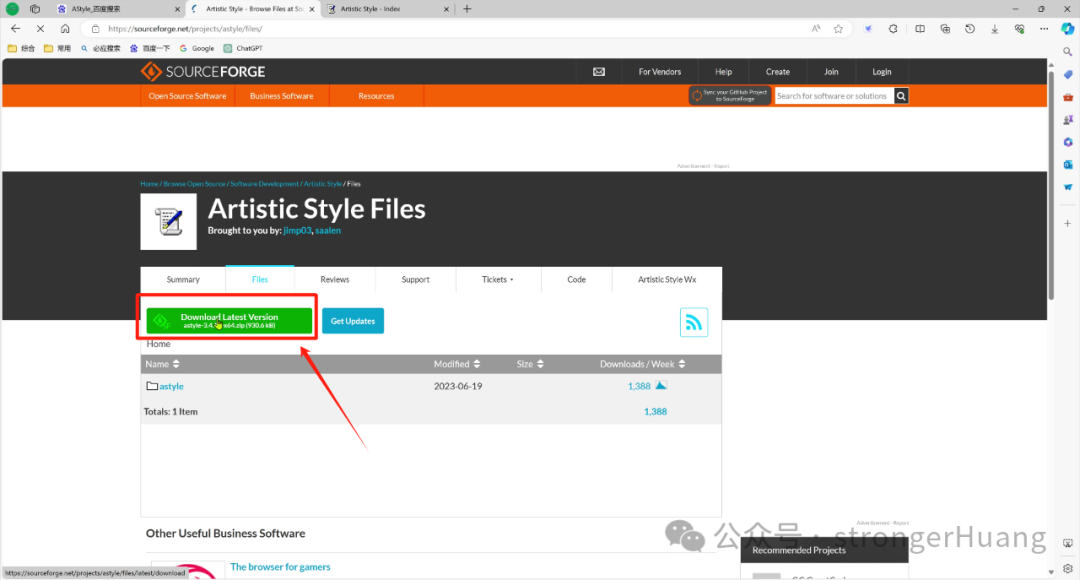Click Sync your GitHub Project button
1080x580 pixels.
[729, 96]
